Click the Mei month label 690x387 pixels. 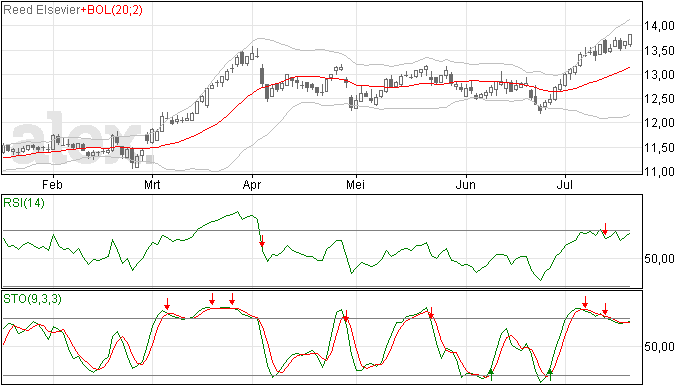click(355, 184)
